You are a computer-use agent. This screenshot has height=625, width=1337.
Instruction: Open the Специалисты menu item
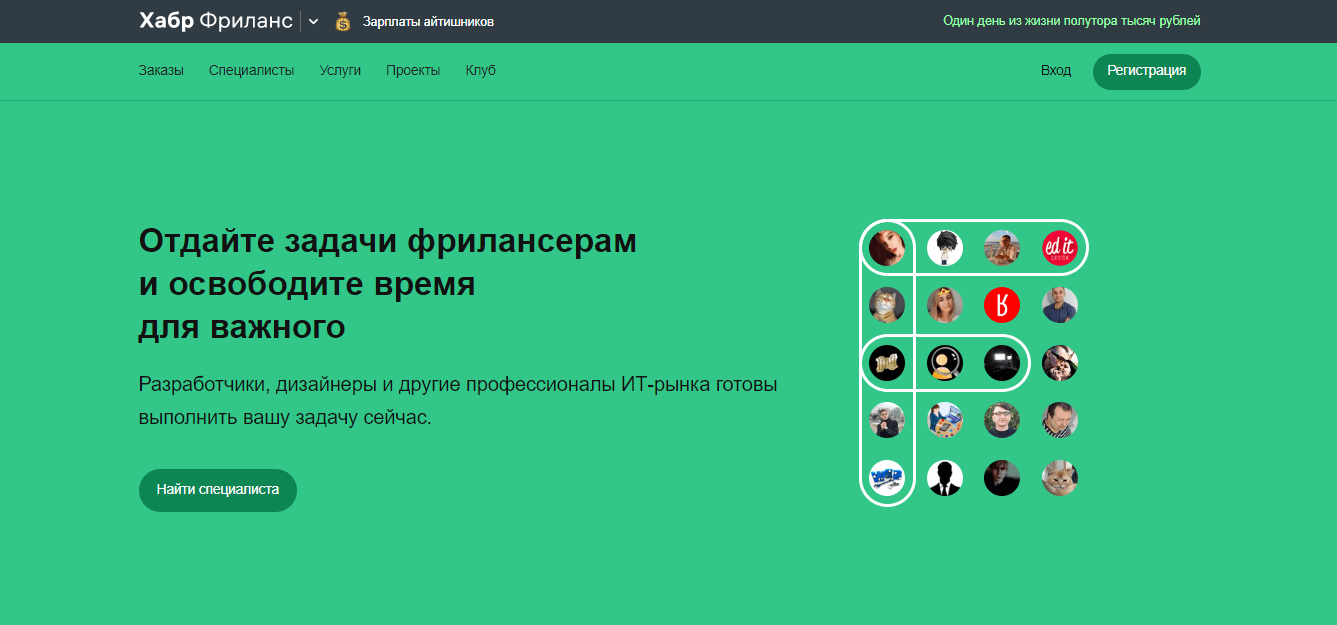[252, 70]
